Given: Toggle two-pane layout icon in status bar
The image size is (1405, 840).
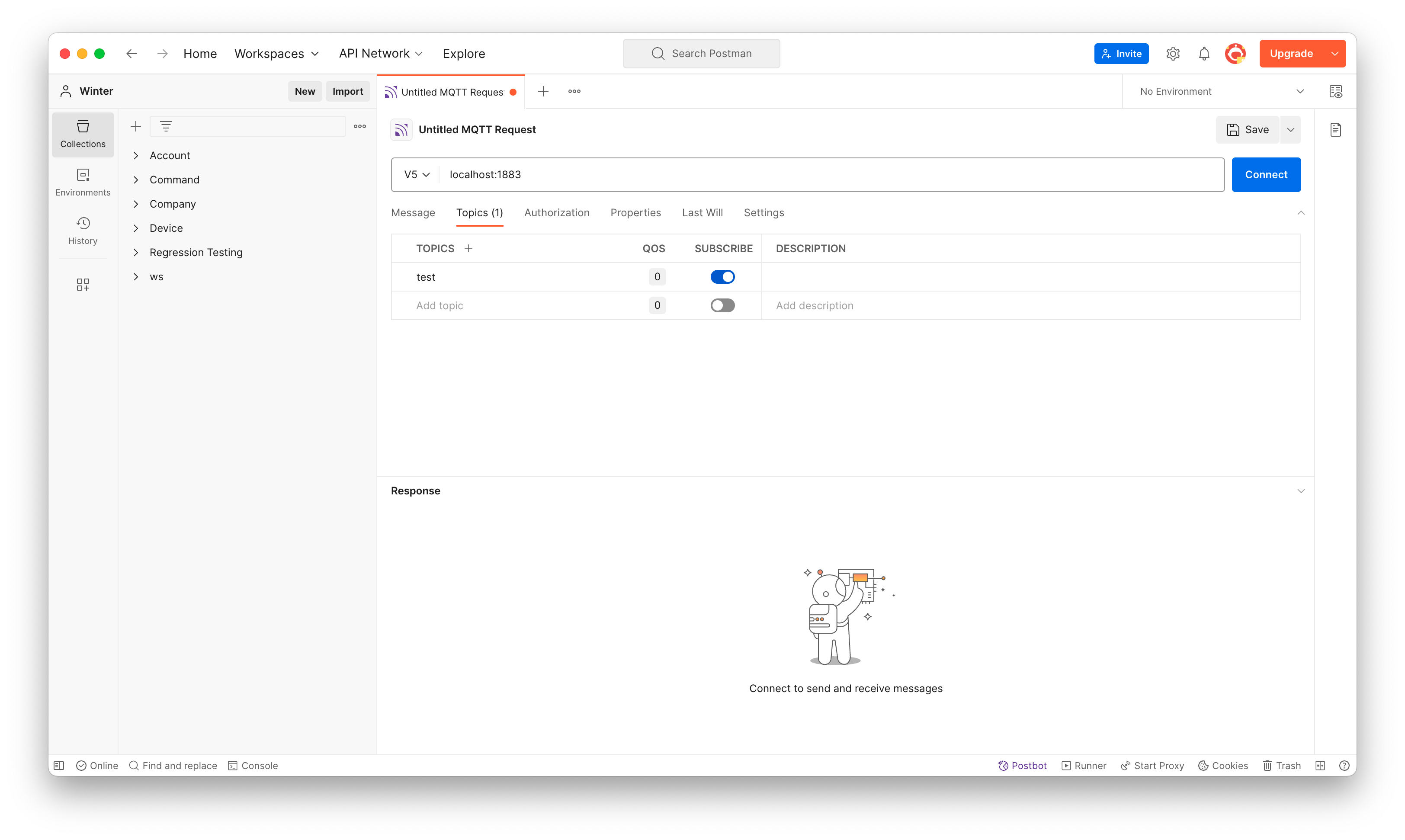Looking at the screenshot, I should [1320, 765].
